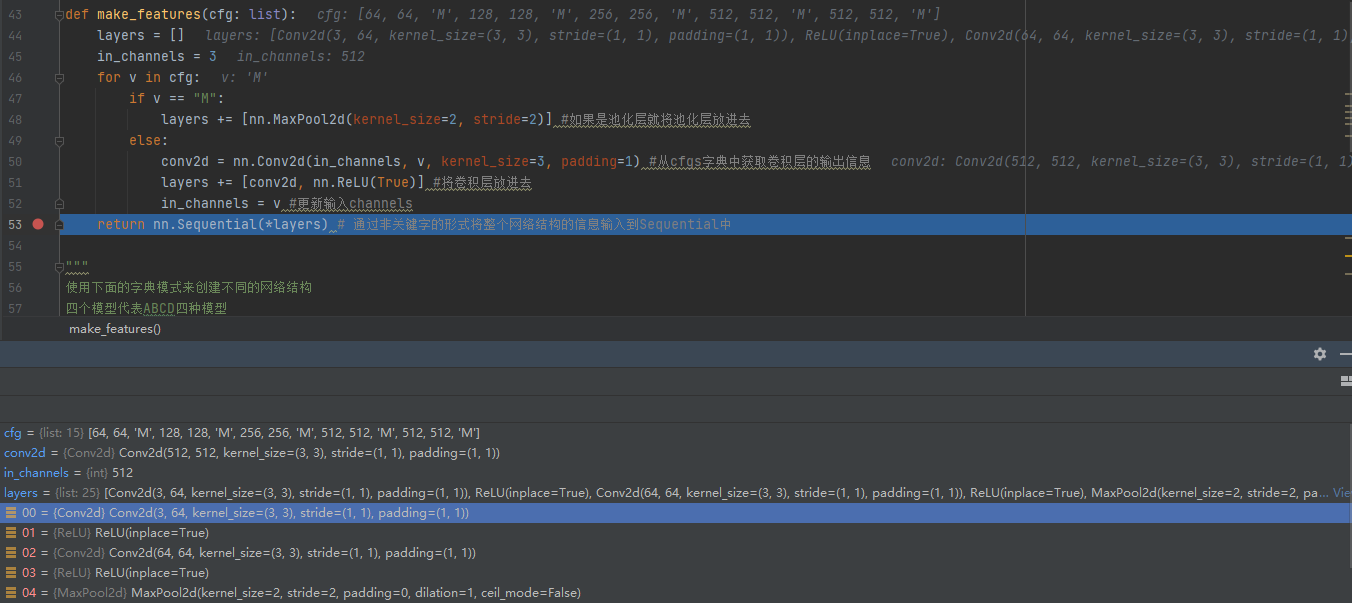1352x603 pixels.
Task: Click fold end marker on line 53
Action: [60, 224]
